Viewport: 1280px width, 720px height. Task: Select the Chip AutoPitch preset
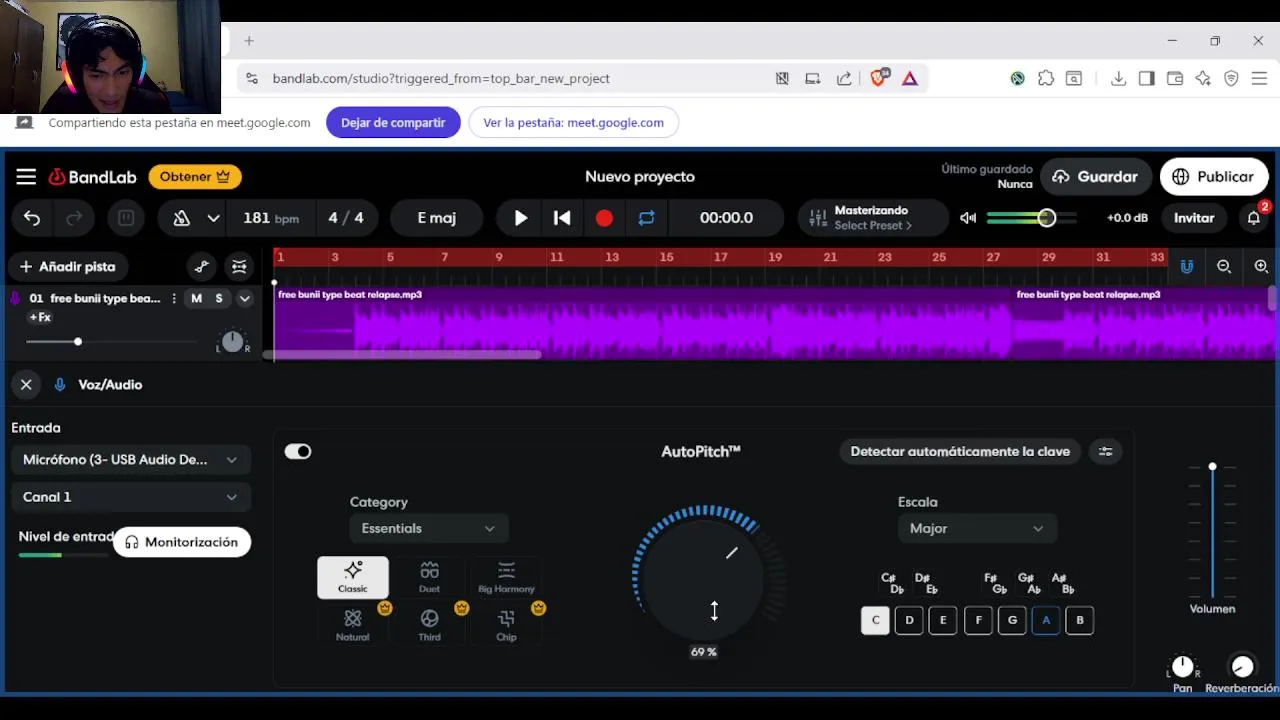click(506, 625)
